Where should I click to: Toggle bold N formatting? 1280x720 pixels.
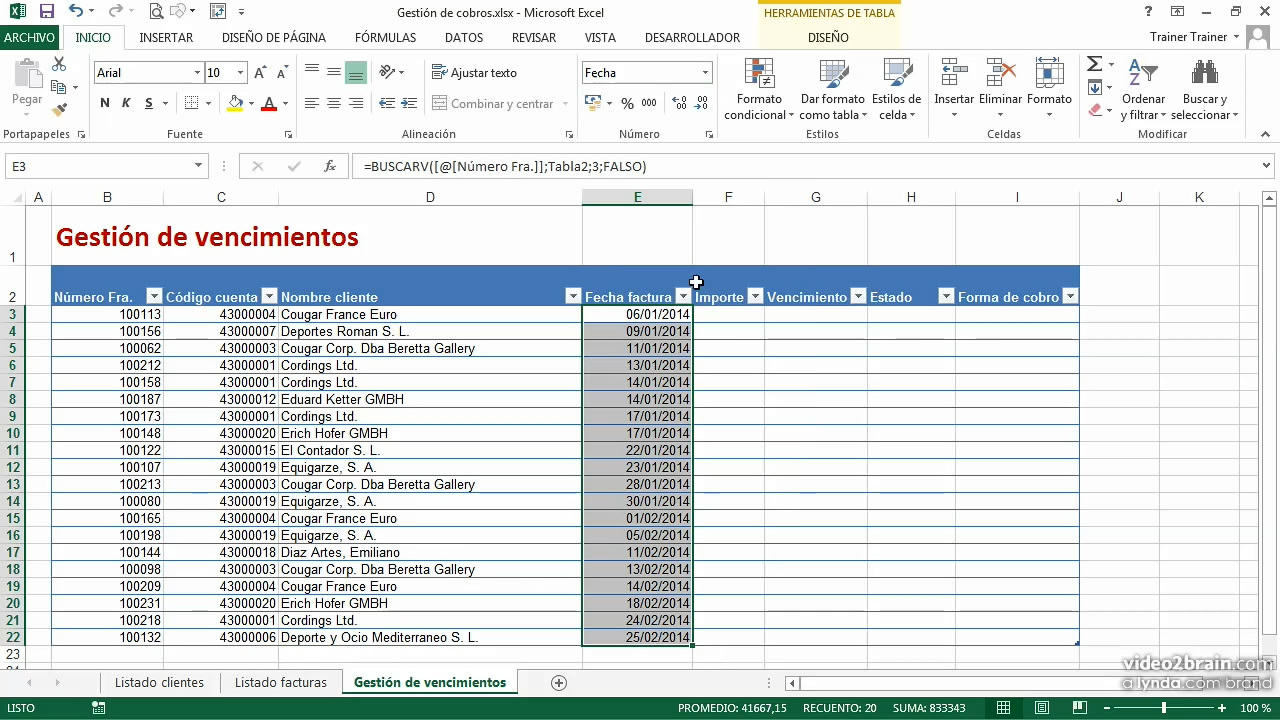(105, 103)
